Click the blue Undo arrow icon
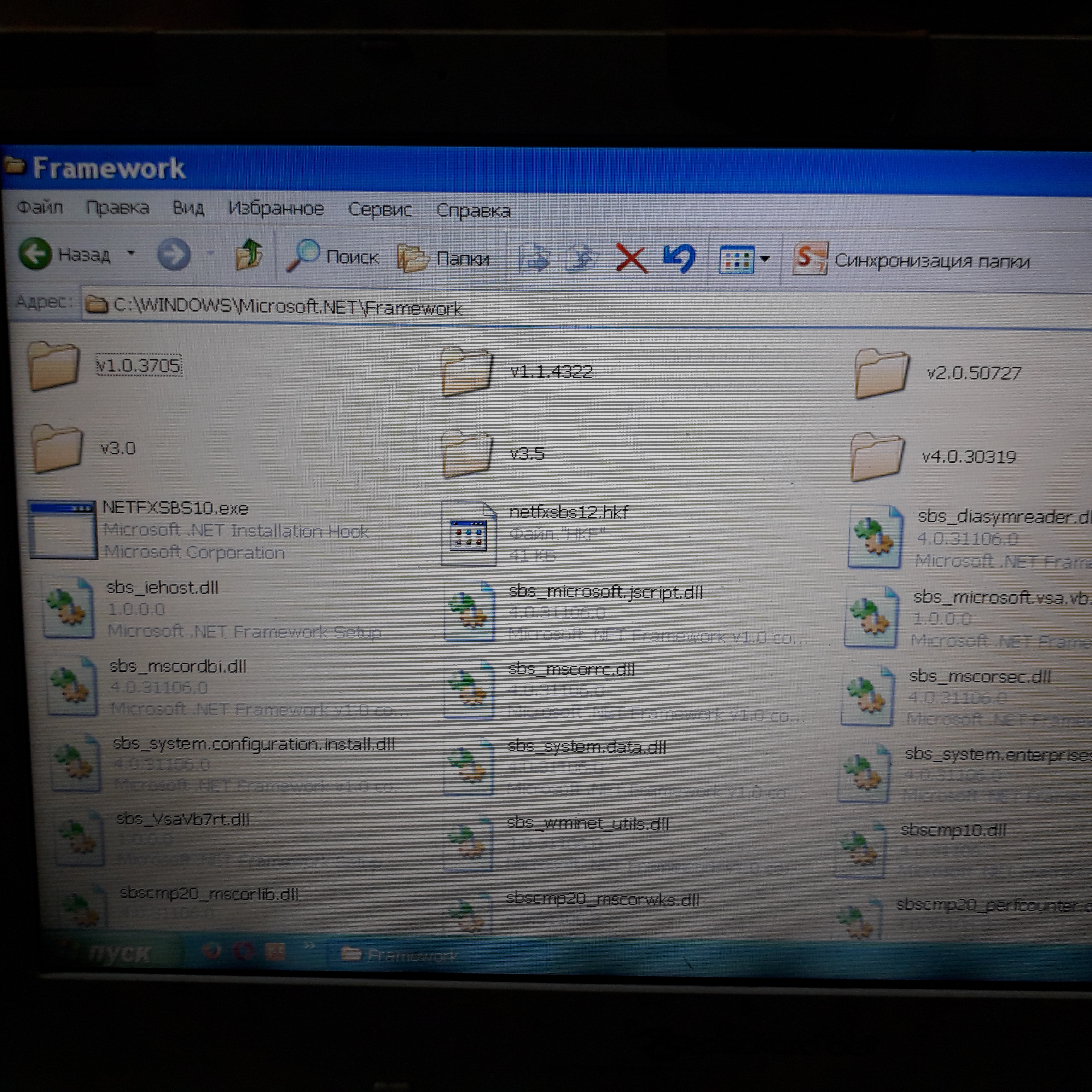The height and width of the screenshot is (1092, 1092). pos(679,260)
